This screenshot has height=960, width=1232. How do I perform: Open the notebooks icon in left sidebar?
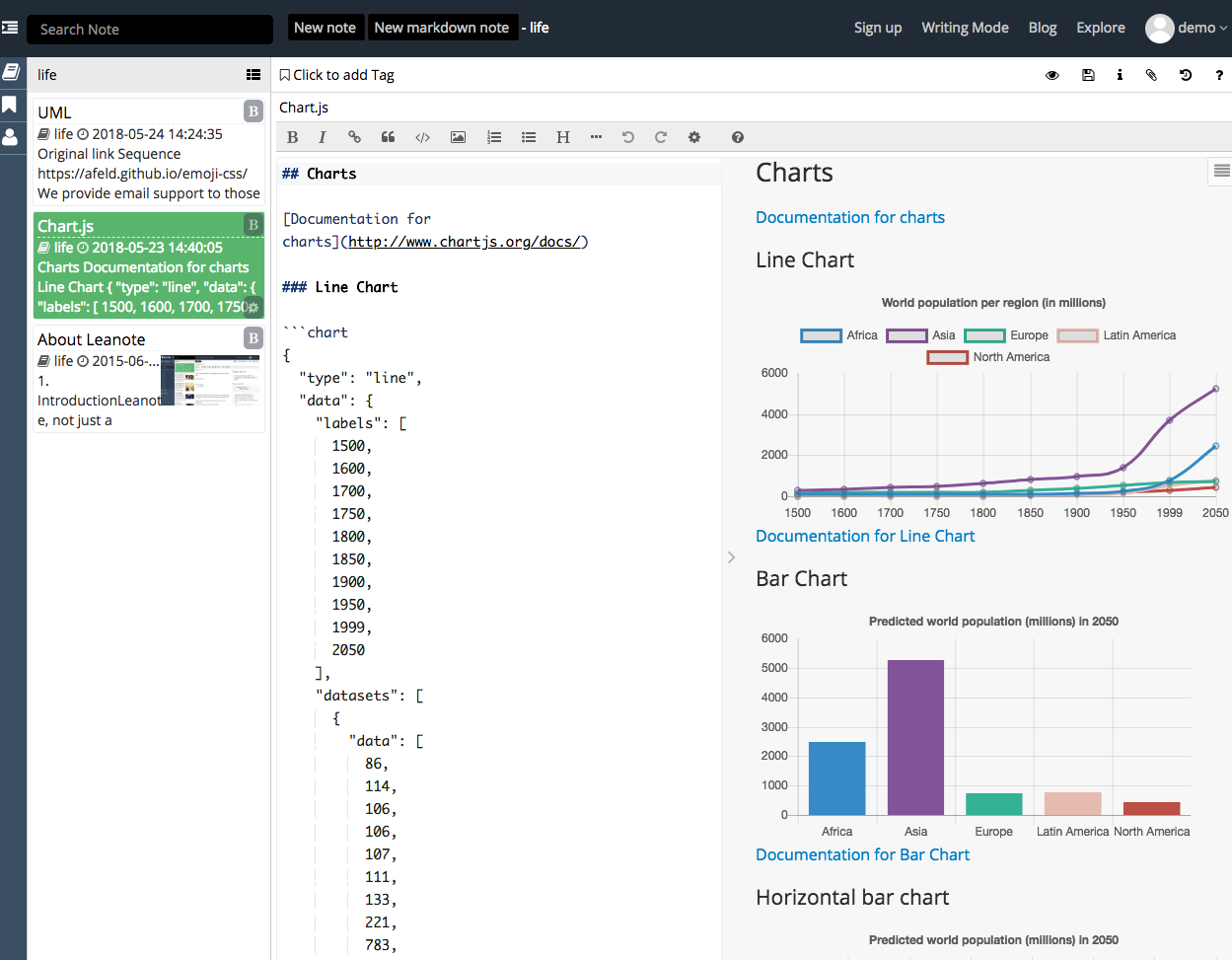(x=11, y=72)
